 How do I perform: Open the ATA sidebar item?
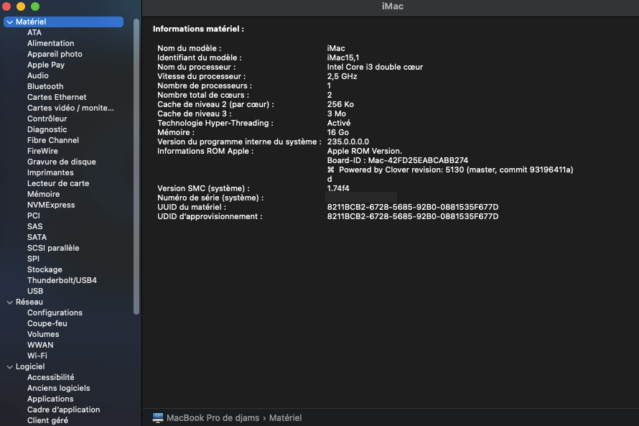[34, 33]
